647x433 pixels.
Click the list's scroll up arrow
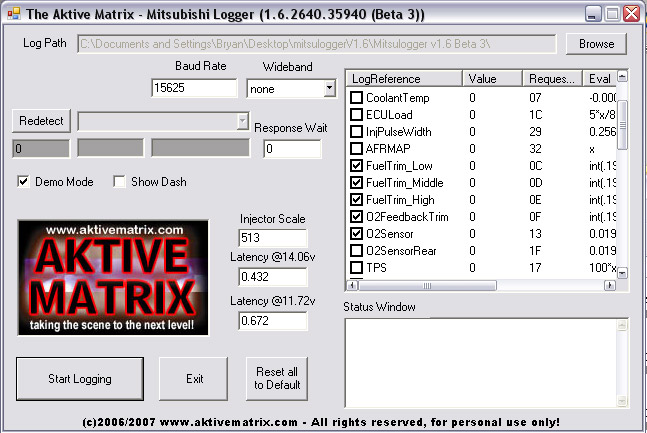[x=622, y=76]
